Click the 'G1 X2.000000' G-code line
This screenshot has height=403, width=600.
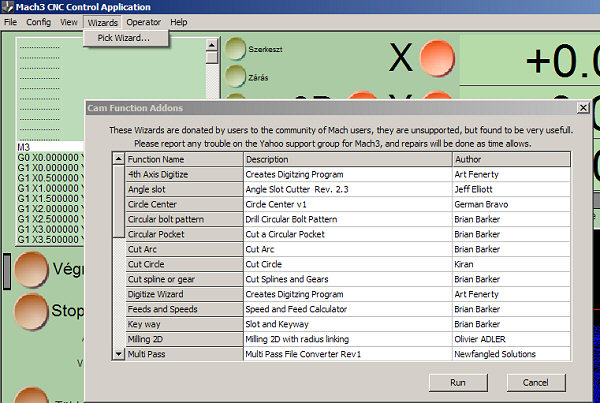[x=50, y=209]
